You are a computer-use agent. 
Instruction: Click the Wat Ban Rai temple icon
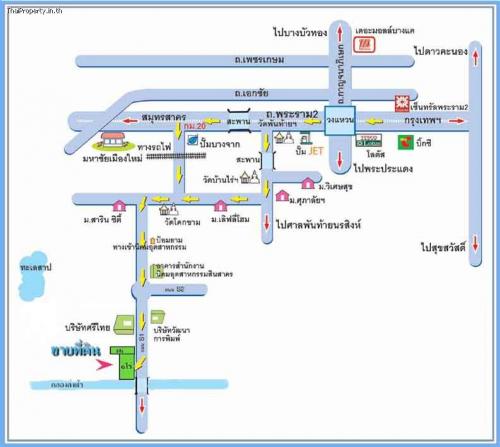coord(250,177)
